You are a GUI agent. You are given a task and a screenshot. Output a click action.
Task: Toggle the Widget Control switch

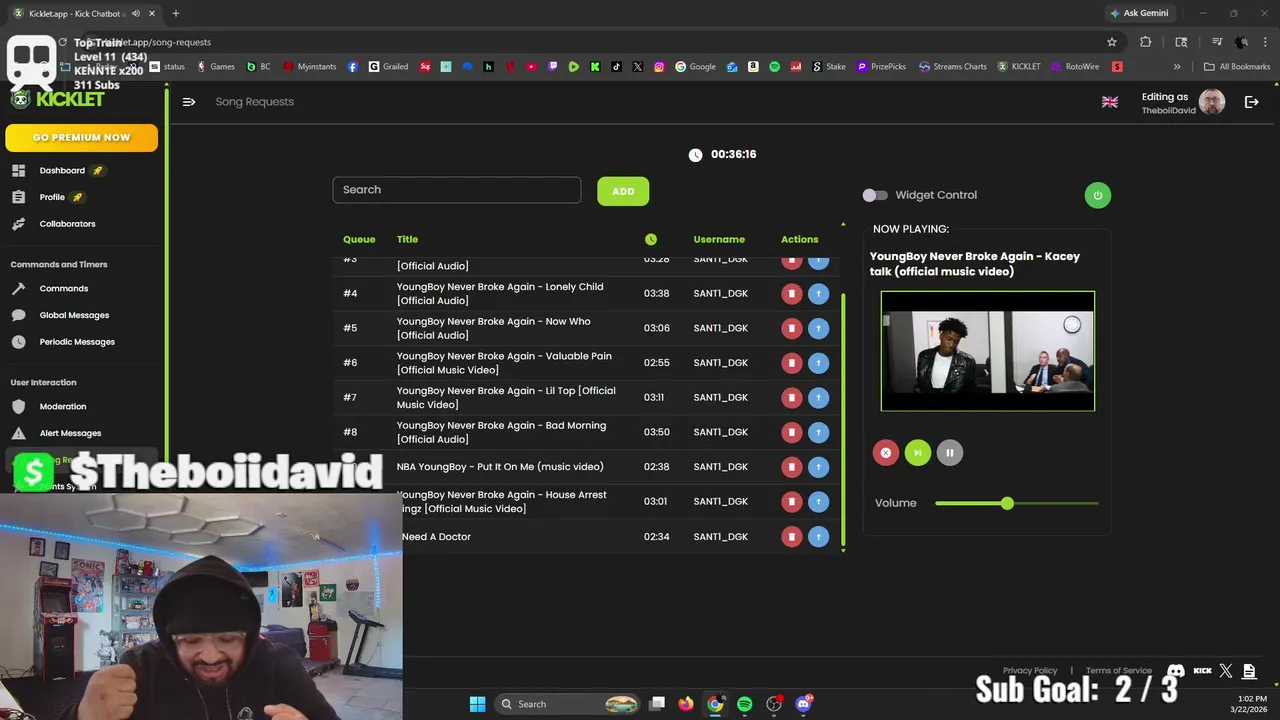[875, 195]
